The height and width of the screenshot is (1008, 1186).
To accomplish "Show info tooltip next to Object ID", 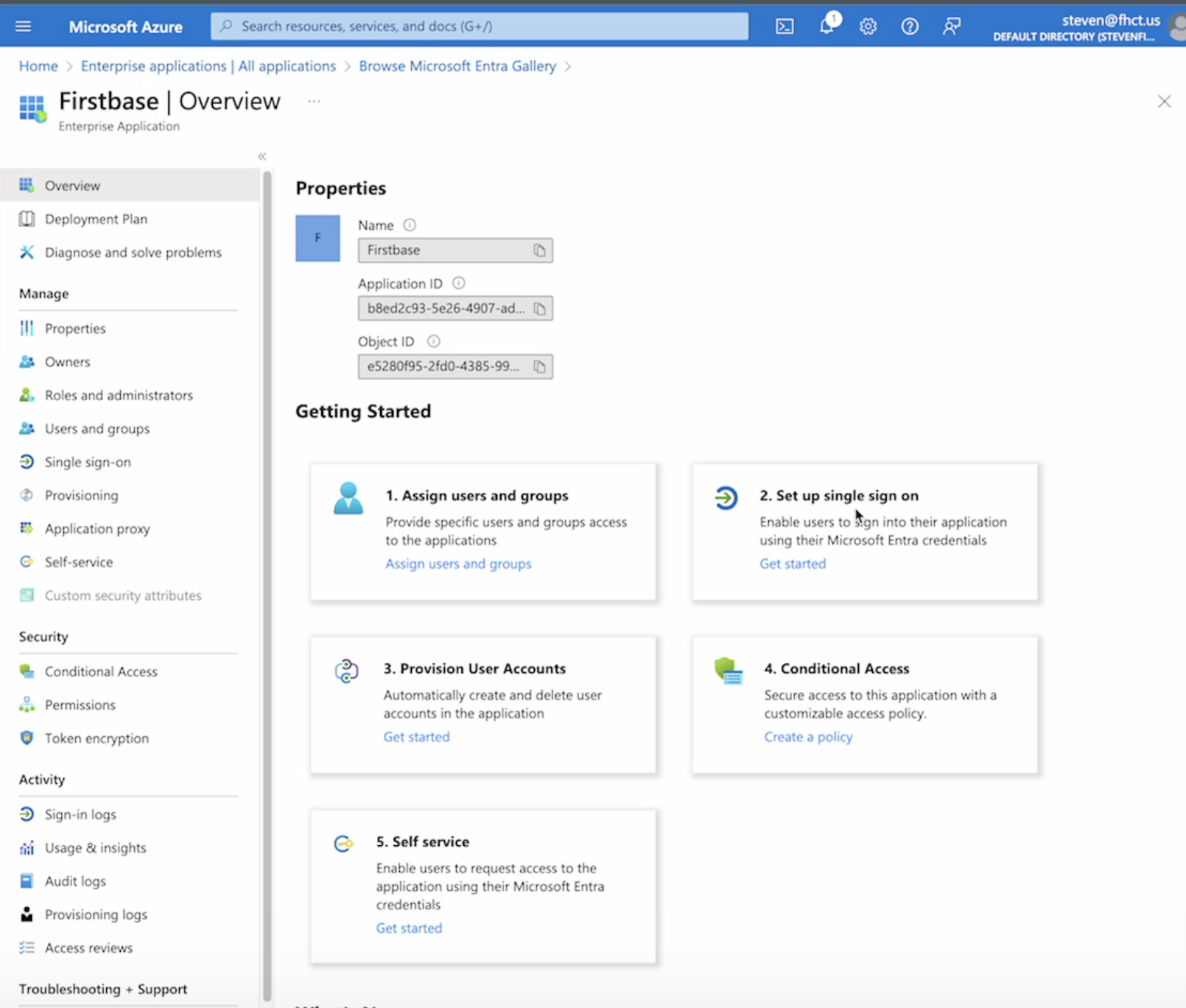I will [x=433, y=341].
